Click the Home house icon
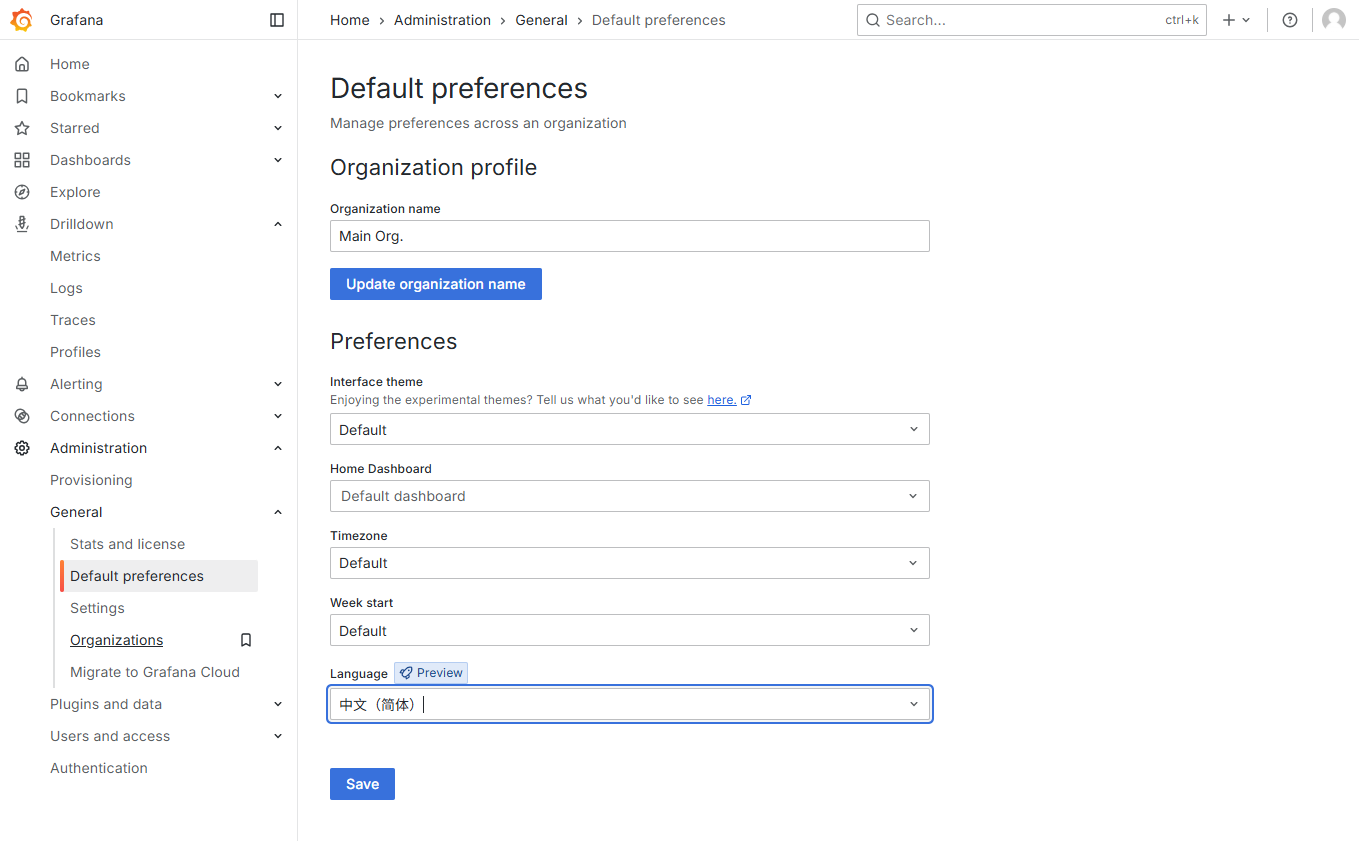 point(22,64)
